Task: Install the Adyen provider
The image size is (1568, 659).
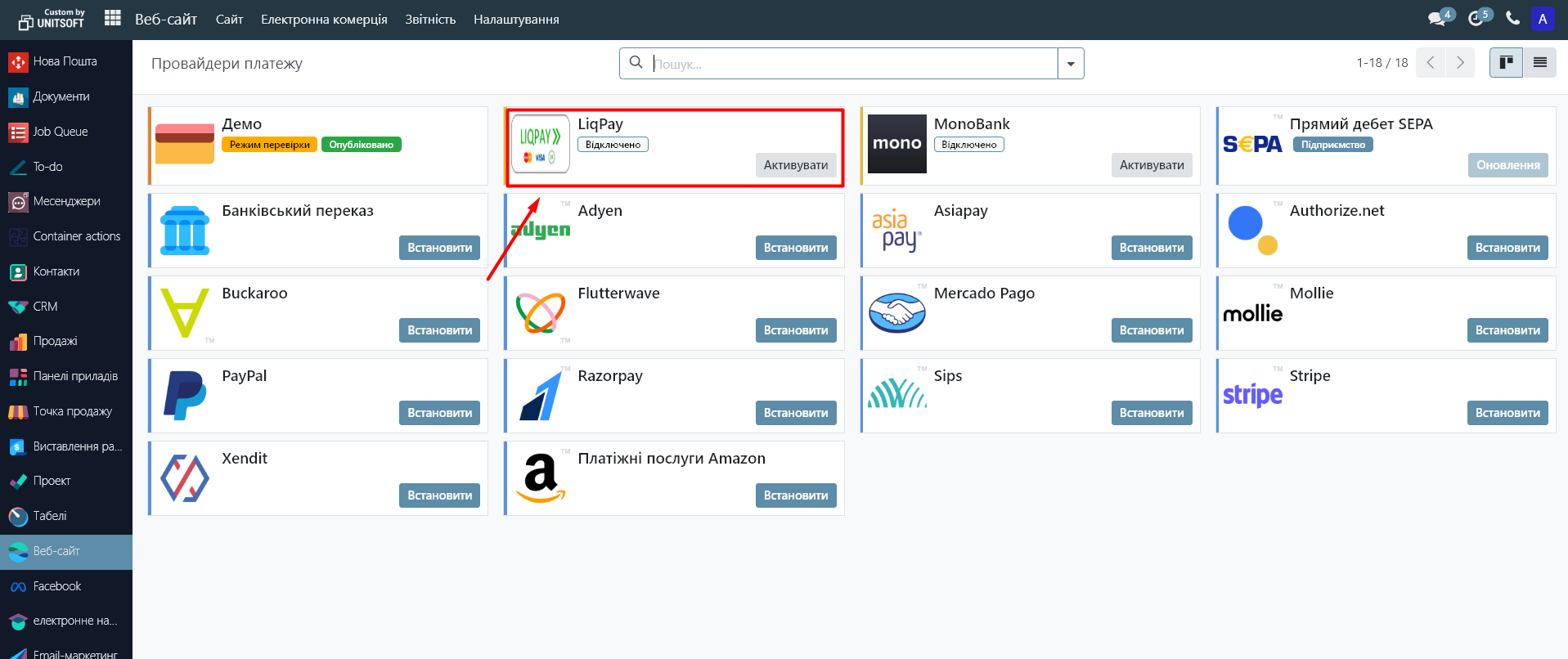Action: [796, 248]
